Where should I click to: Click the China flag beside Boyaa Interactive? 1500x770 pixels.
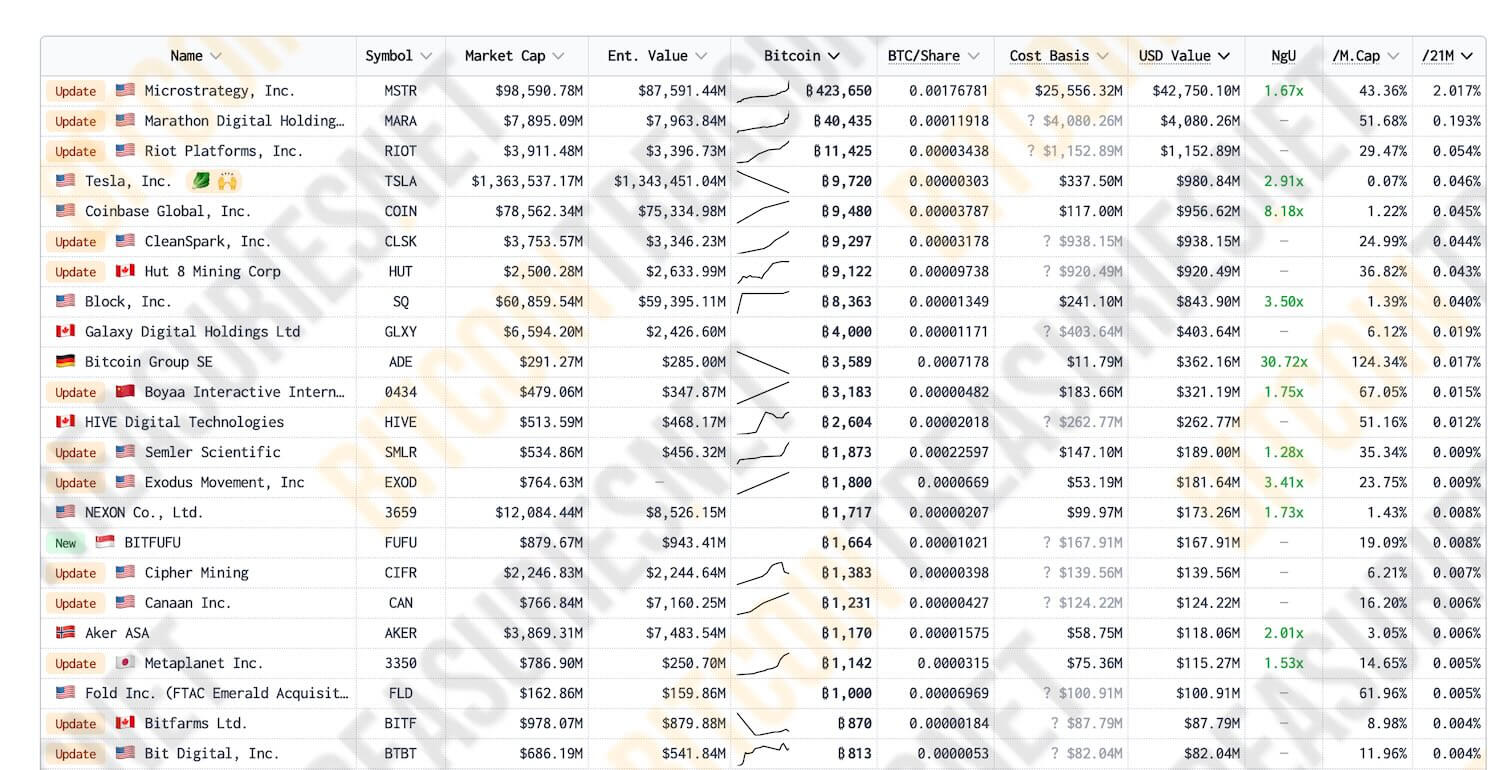tap(125, 392)
